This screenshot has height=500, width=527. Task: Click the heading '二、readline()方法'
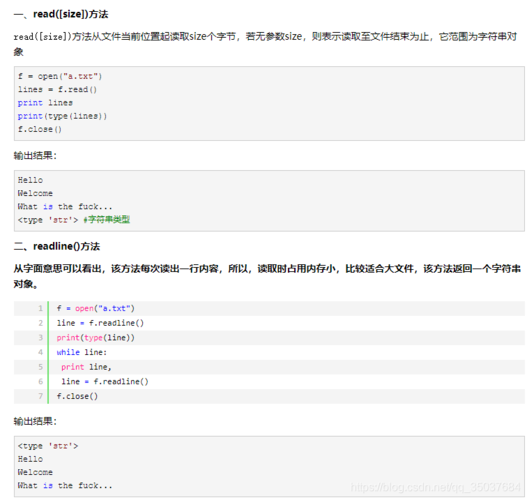[57, 246]
